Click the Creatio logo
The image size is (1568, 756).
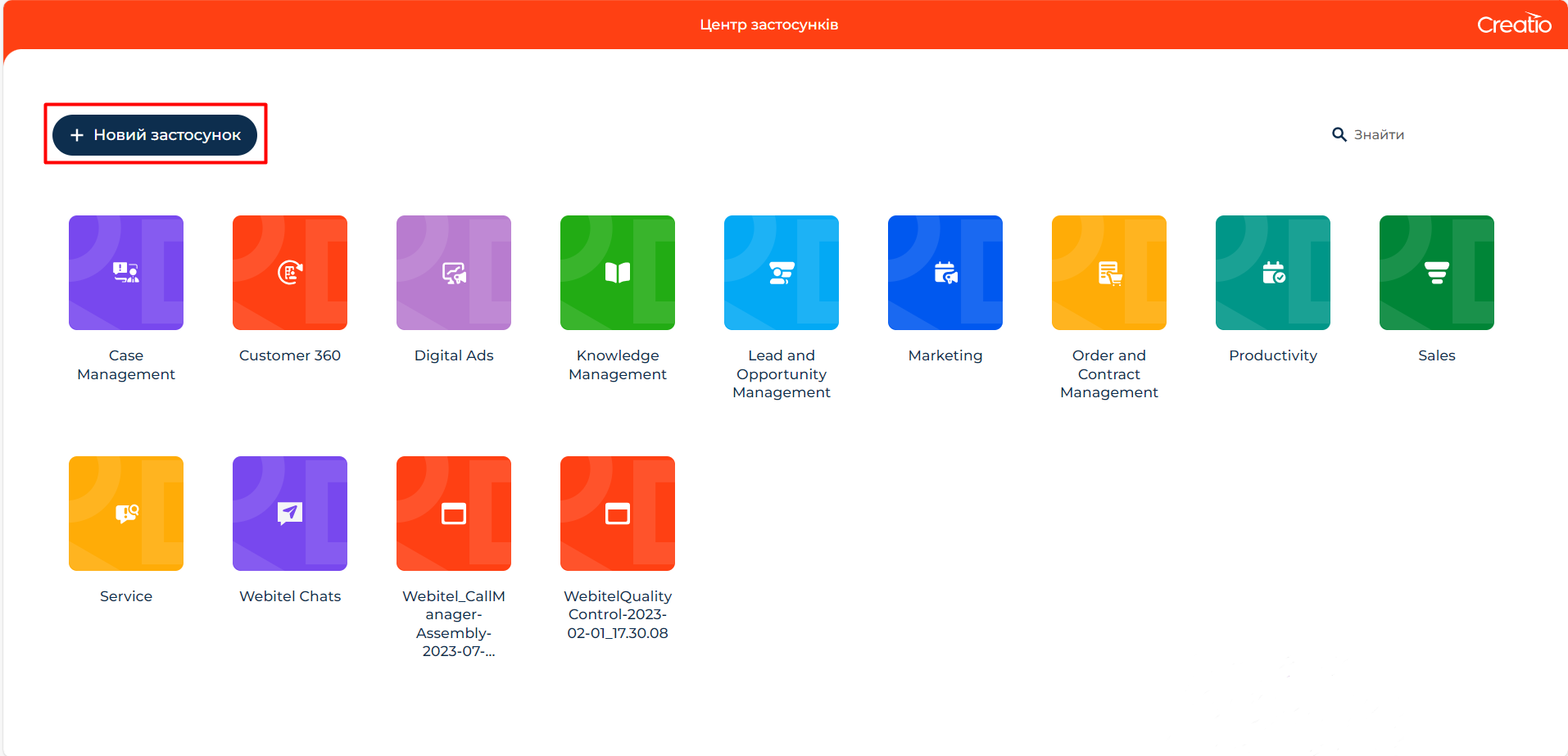[x=1514, y=24]
